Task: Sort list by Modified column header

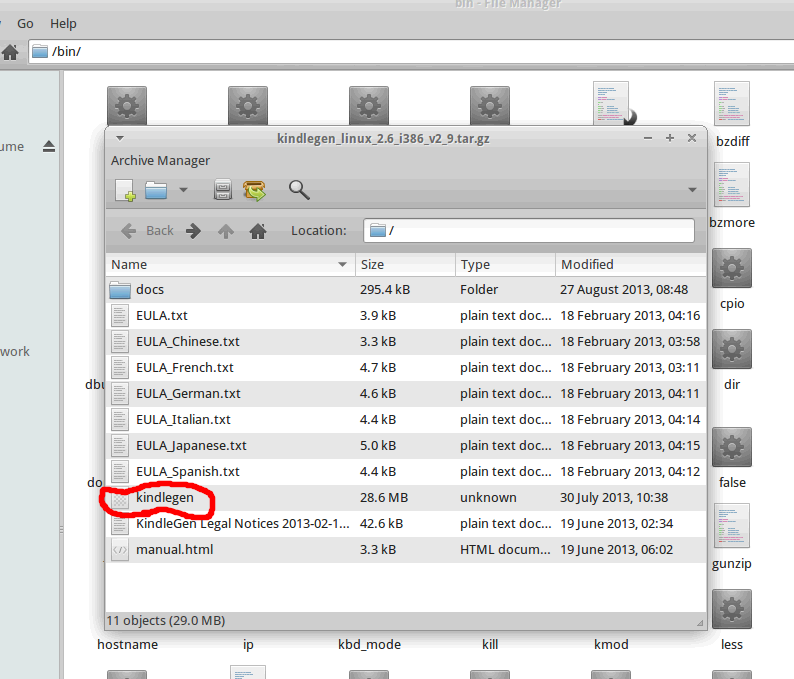Action: coord(630,265)
